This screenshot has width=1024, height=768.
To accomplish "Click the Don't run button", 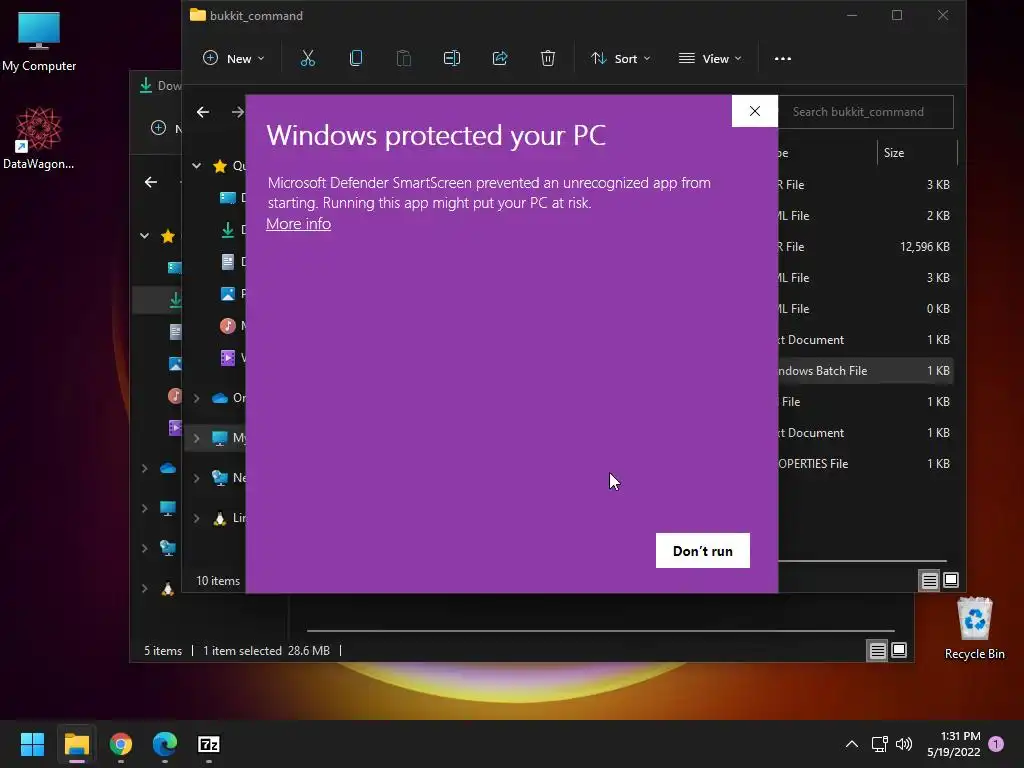I will coord(703,551).
